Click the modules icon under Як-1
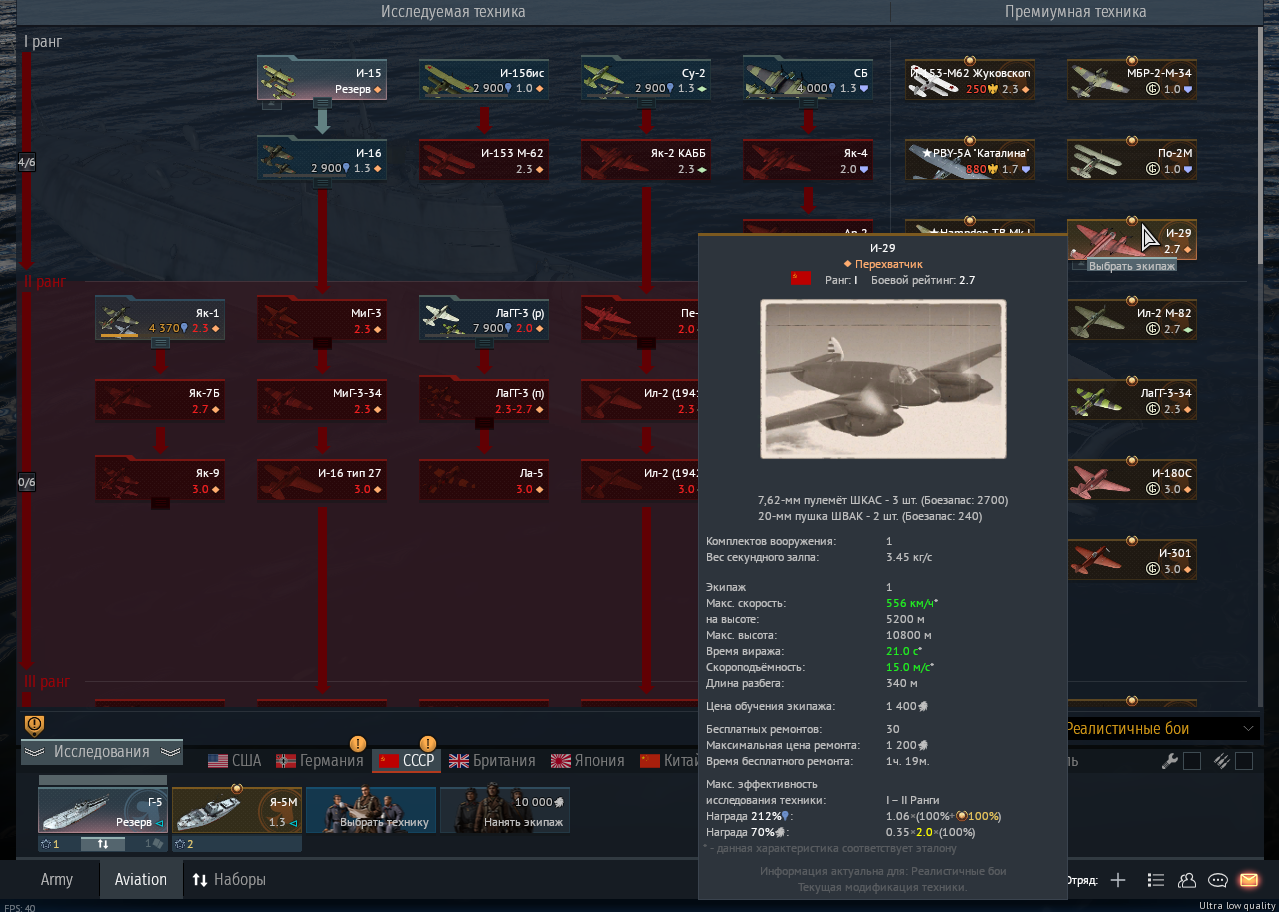Image resolution: width=1279 pixels, height=912 pixels. click(x=160, y=343)
